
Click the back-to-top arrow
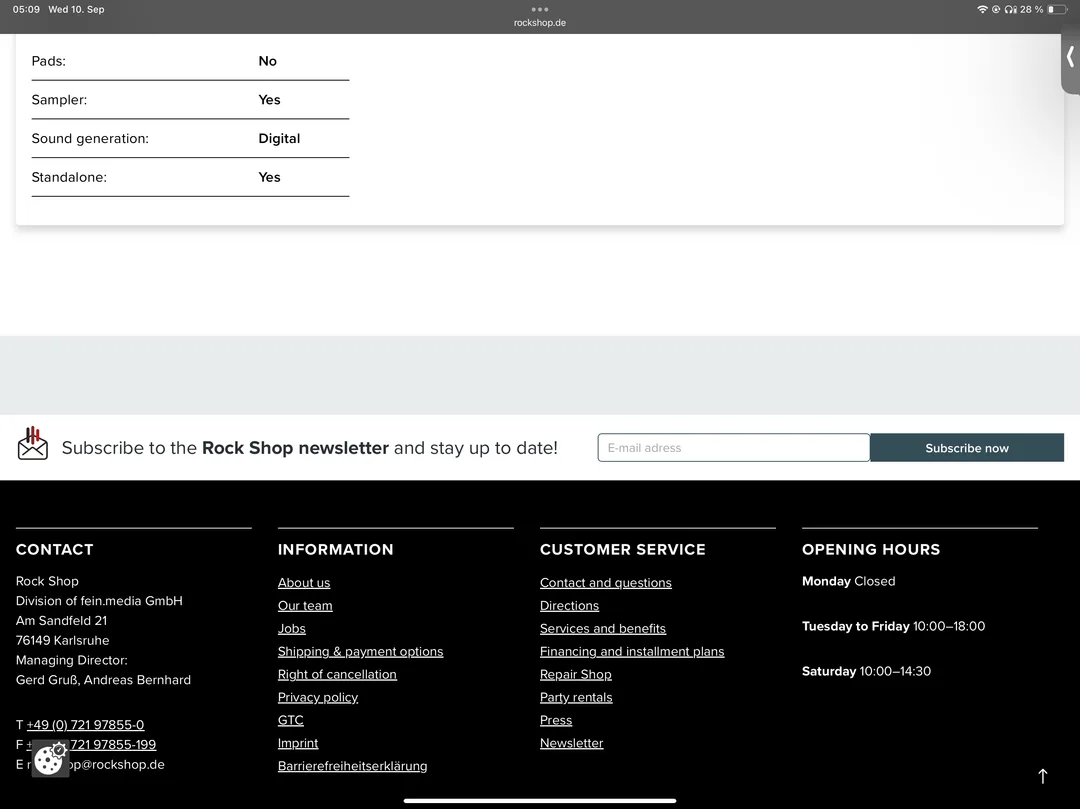tap(1042, 776)
